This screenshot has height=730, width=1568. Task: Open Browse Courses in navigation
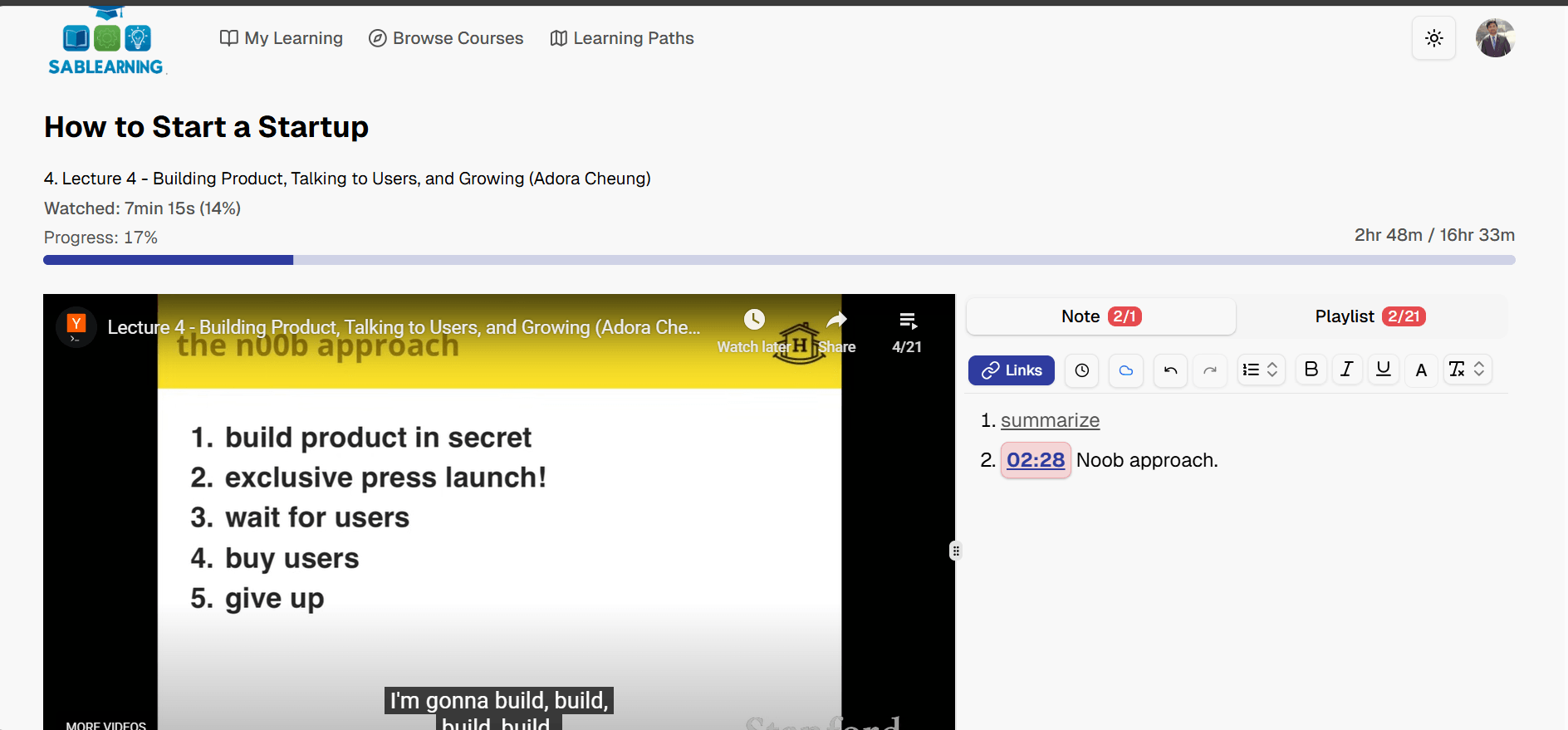446,38
